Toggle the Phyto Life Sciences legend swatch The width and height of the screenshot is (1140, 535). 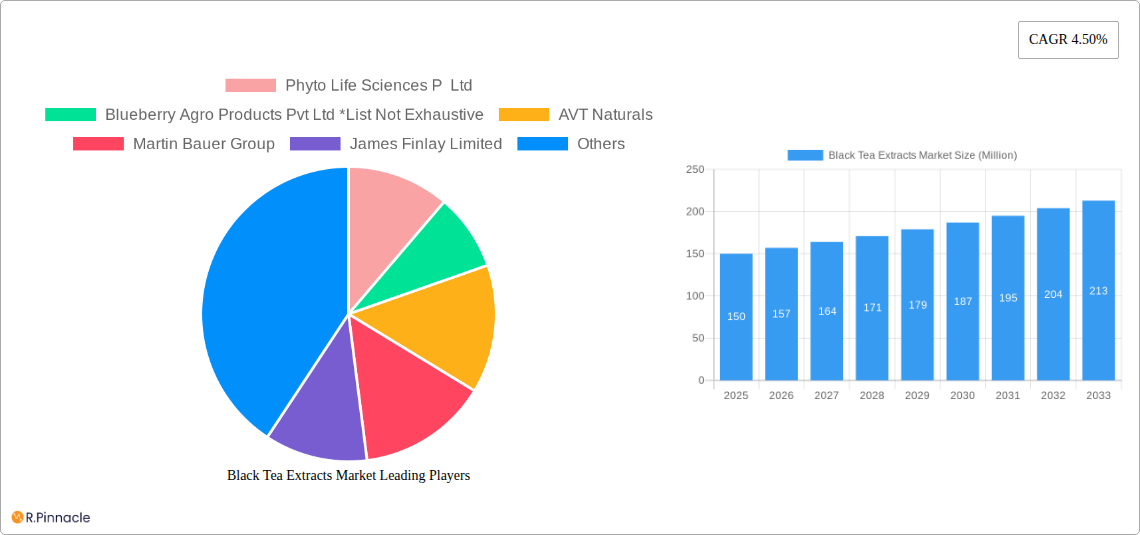click(250, 86)
